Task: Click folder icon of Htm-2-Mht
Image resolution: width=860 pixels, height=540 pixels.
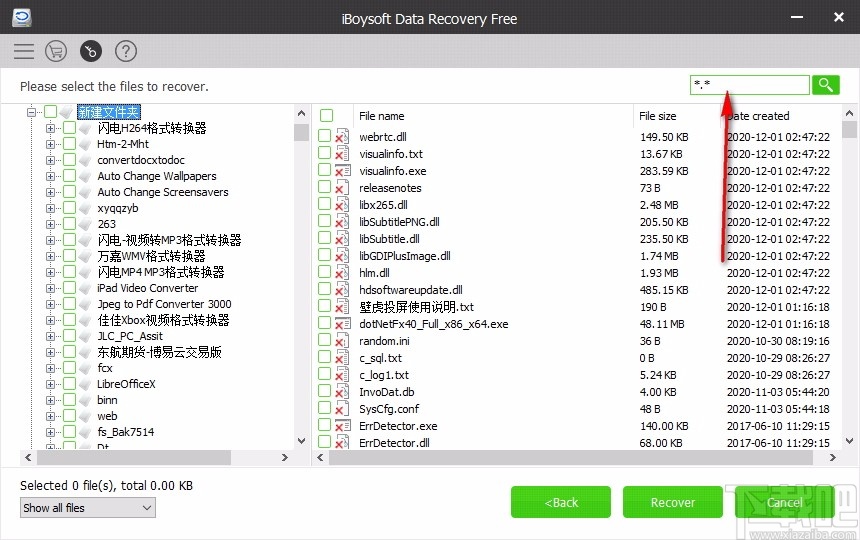Action: (x=85, y=144)
